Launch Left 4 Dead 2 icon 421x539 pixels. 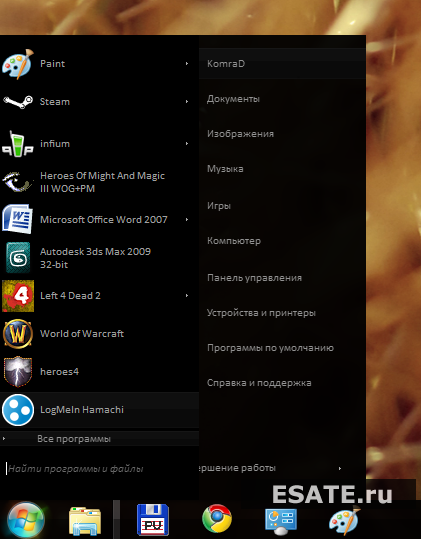(18, 296)
